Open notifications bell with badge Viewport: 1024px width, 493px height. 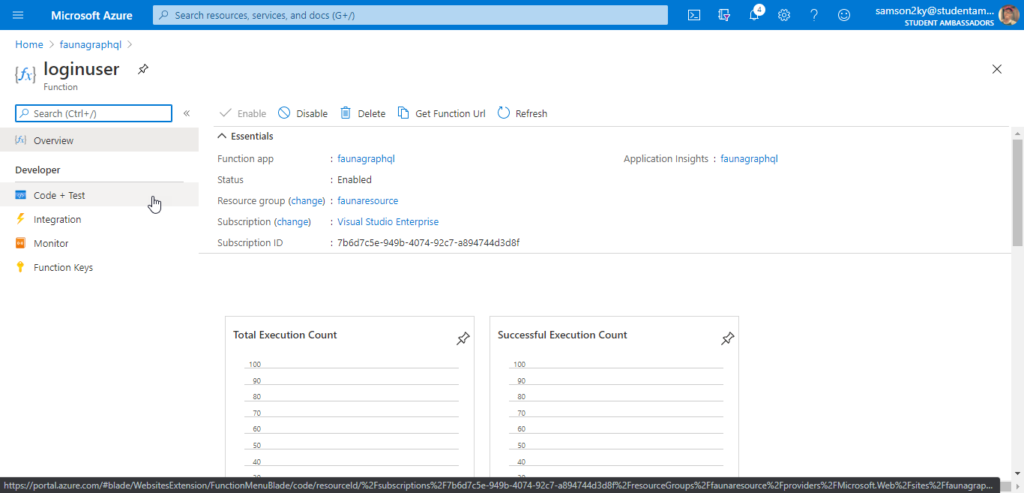755,14
